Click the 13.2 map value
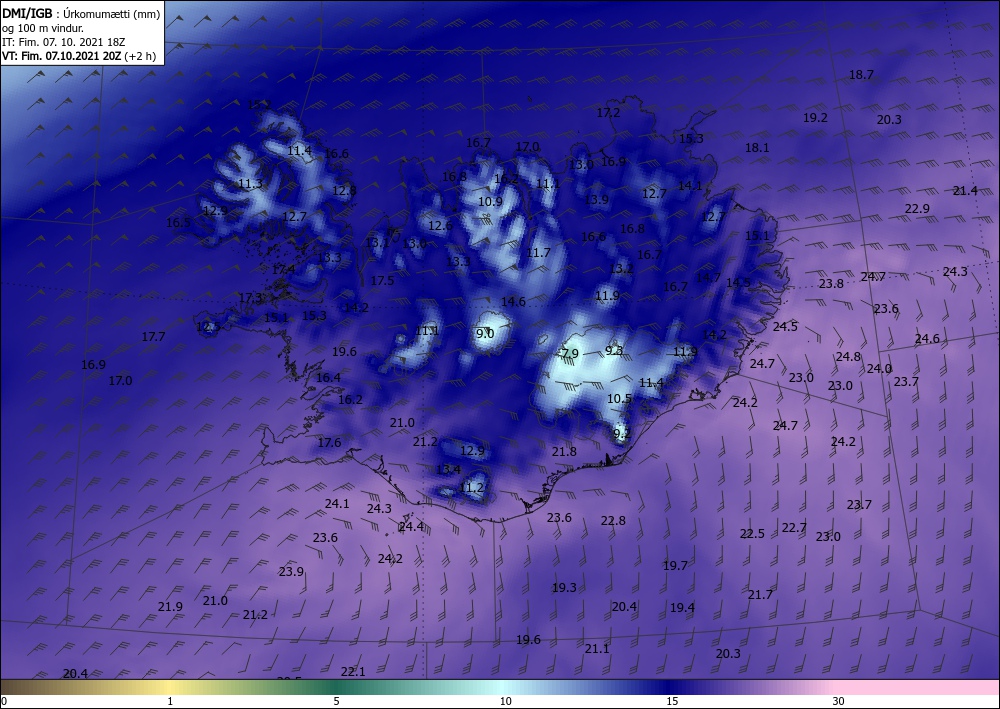The width and height of the screenshot is (1000, 709). tap(621, 268)
